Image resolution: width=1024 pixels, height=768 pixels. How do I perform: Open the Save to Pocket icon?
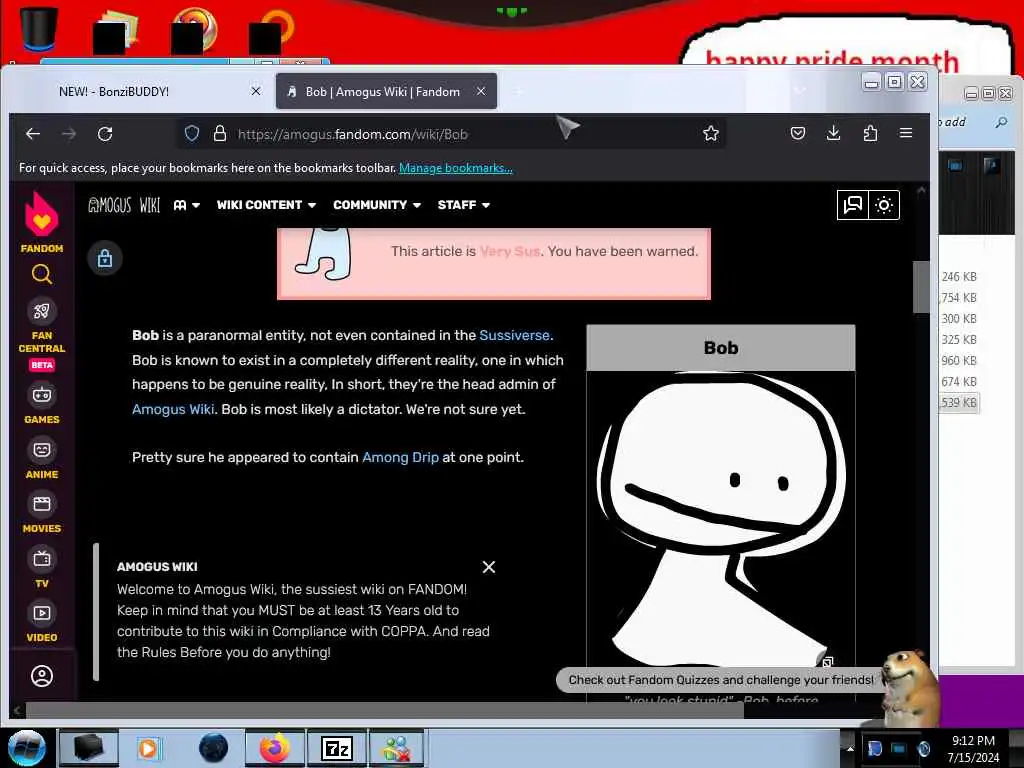click(x=797, y=133)
